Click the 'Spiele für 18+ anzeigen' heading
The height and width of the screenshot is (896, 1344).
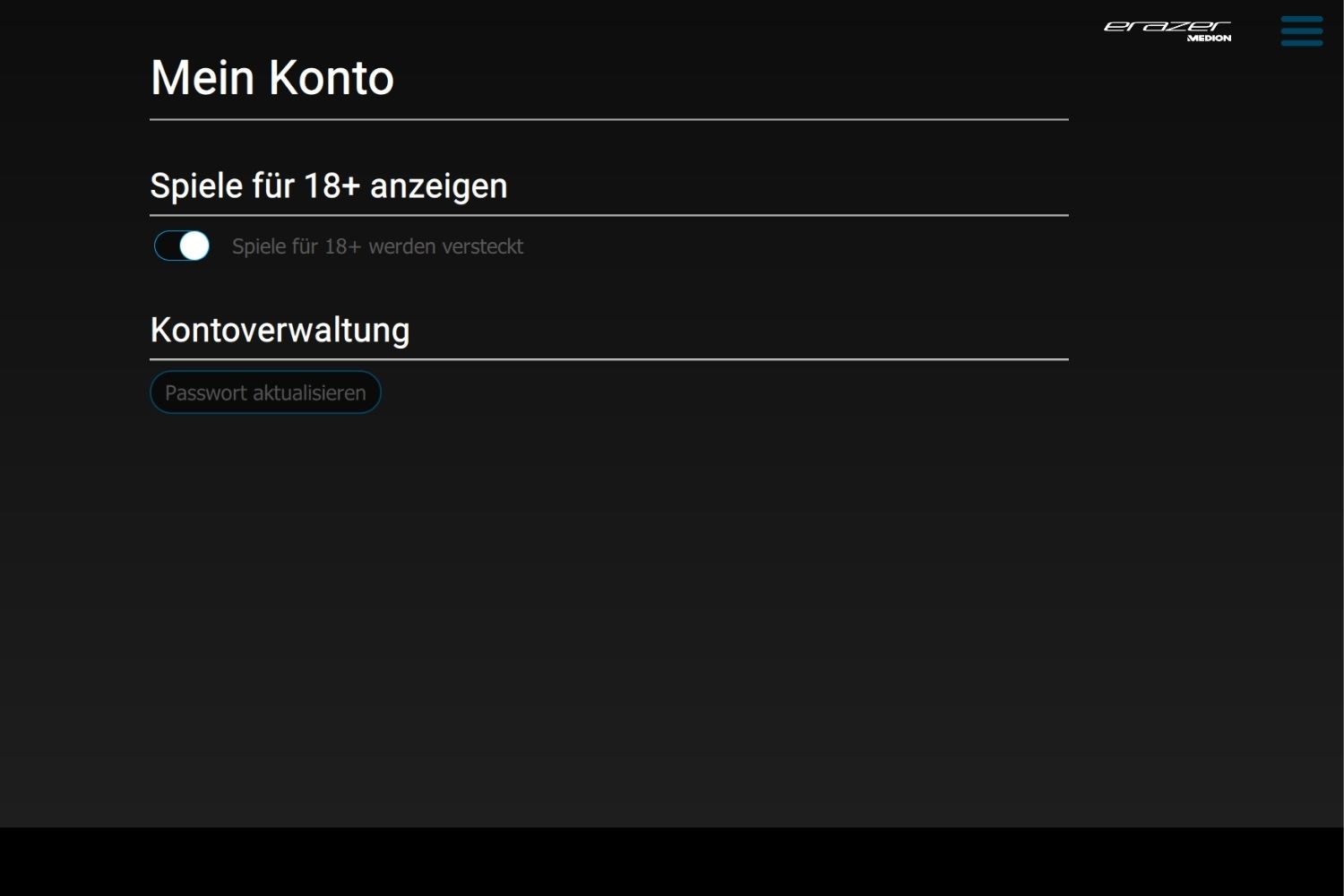tap(329, 186)
